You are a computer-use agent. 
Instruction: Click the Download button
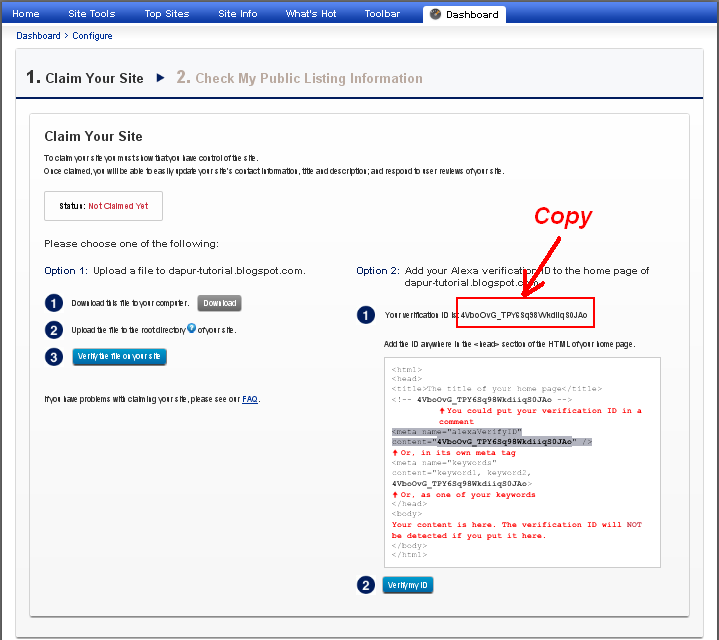220,303
